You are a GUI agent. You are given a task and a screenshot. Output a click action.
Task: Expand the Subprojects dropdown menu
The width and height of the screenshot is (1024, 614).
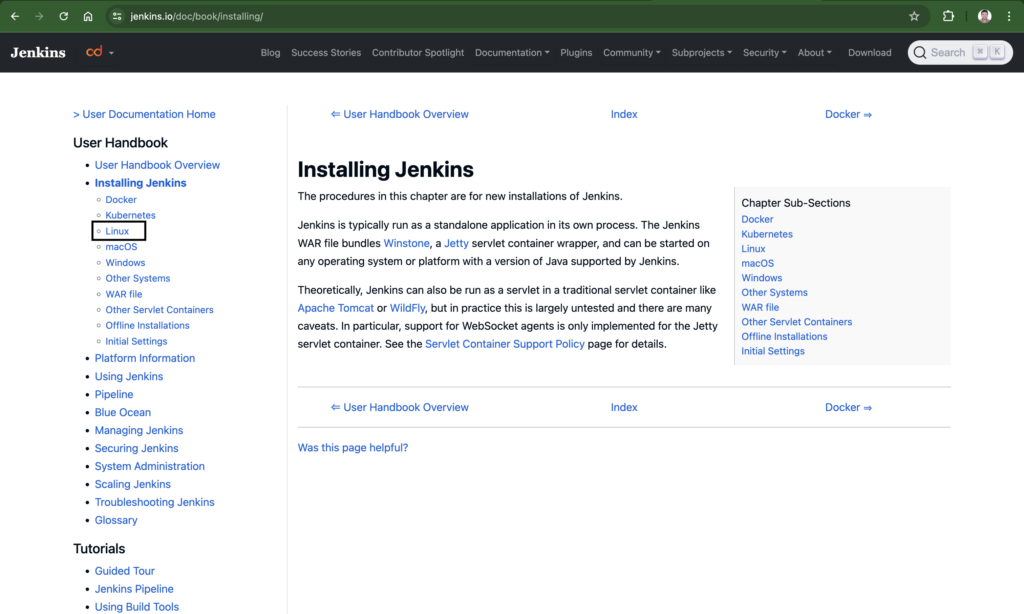coord(701,52)
